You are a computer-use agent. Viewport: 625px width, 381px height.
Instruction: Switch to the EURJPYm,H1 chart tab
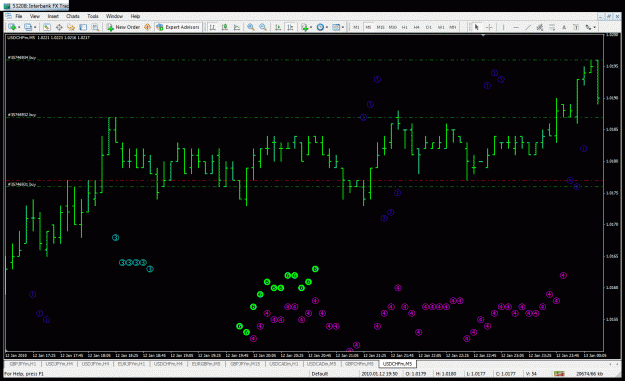coord(131,364)
